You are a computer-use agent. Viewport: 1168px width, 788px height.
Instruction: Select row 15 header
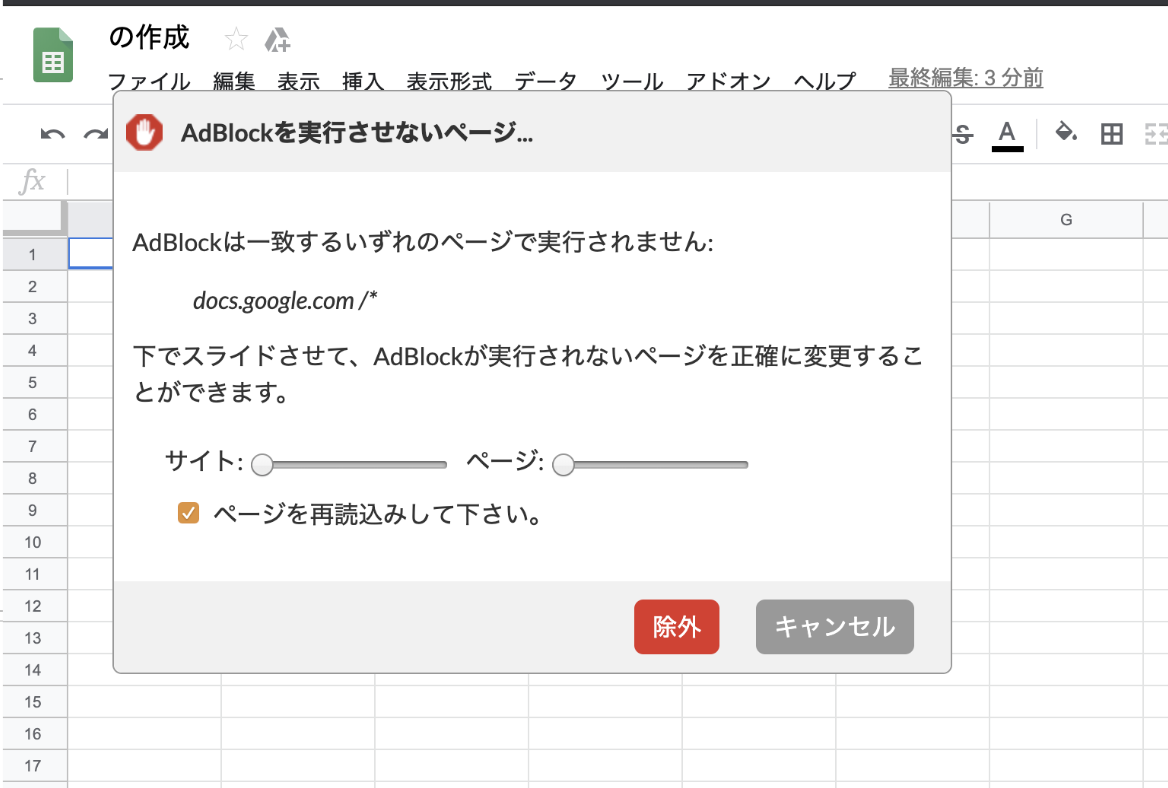[x=33, y=702]
